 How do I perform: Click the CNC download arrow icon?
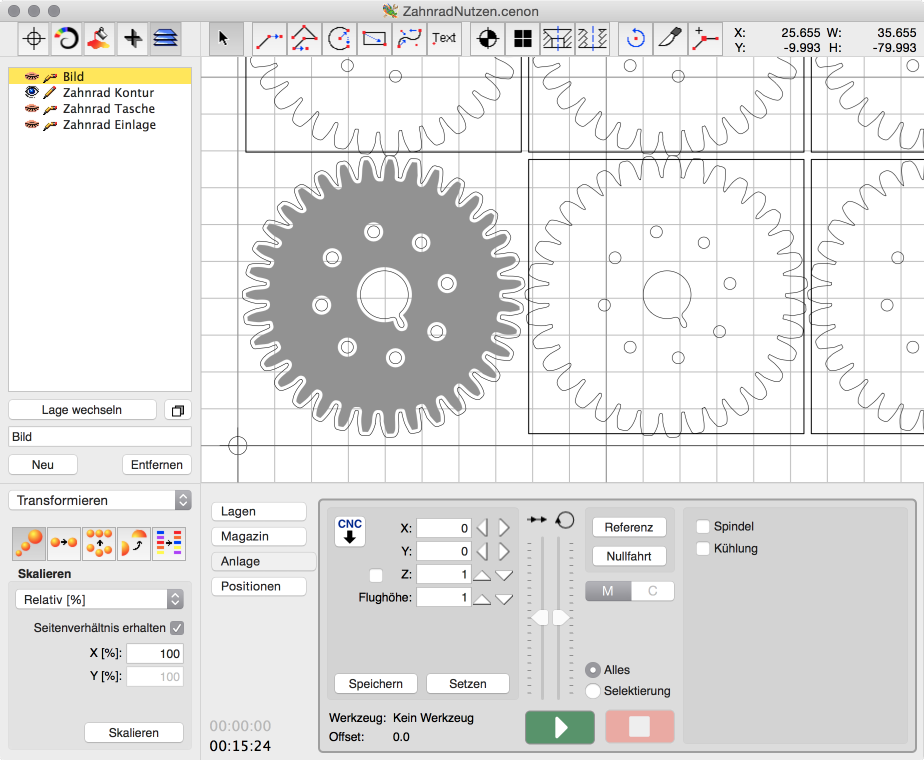click(350, 531)
